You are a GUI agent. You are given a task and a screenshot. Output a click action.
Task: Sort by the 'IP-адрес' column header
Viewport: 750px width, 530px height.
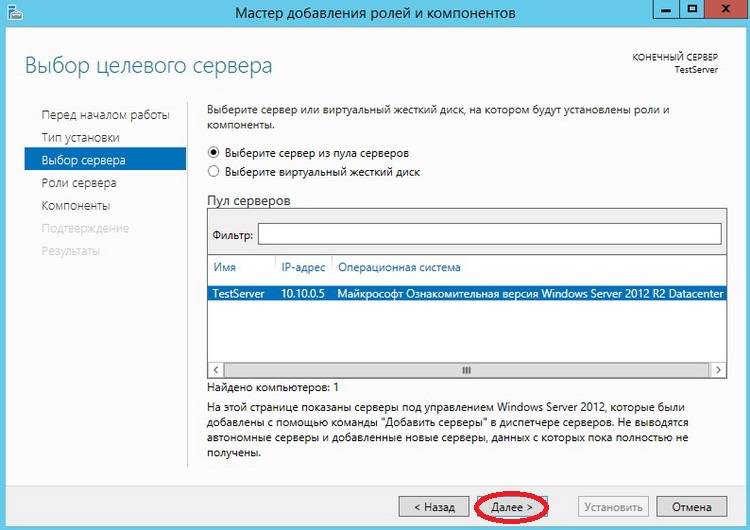tap(303, 267)
